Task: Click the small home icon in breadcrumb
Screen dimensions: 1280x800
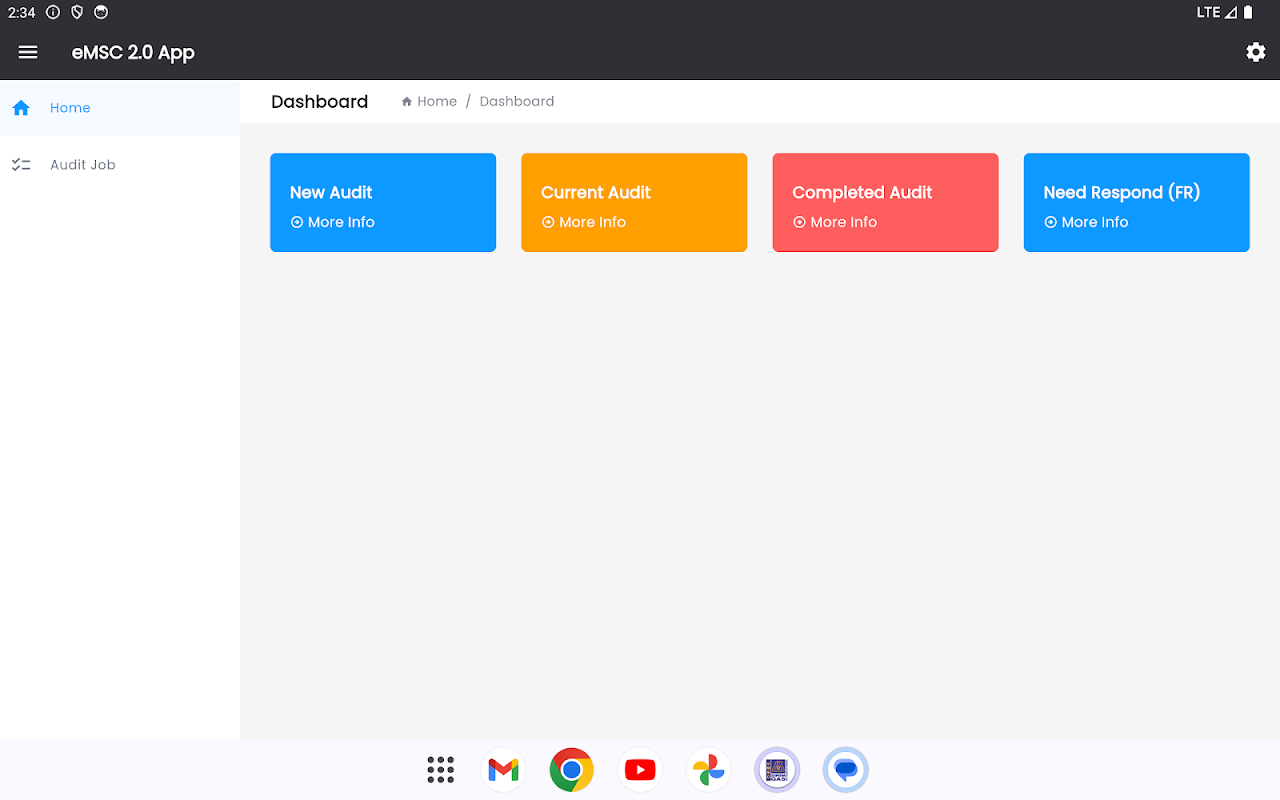Action: click(x=407, y=102)
